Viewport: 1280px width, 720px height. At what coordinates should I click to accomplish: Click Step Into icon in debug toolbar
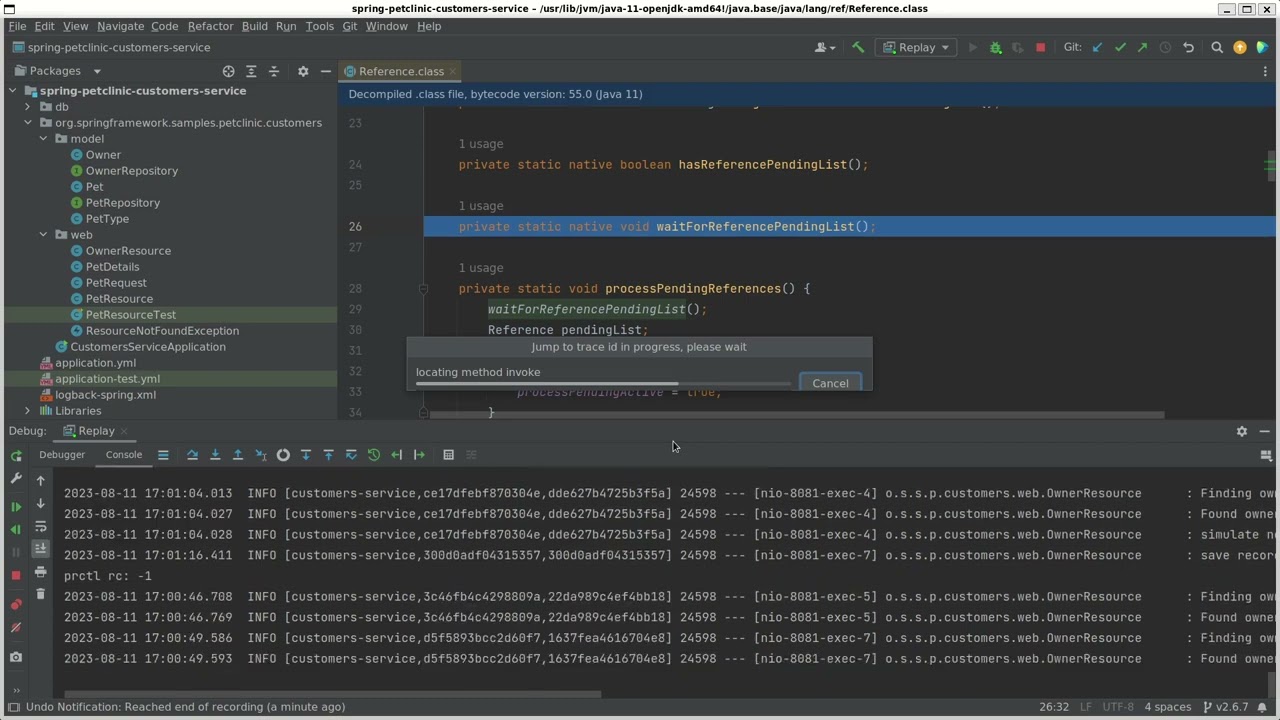pyautogui.click(x=215, y=455)
